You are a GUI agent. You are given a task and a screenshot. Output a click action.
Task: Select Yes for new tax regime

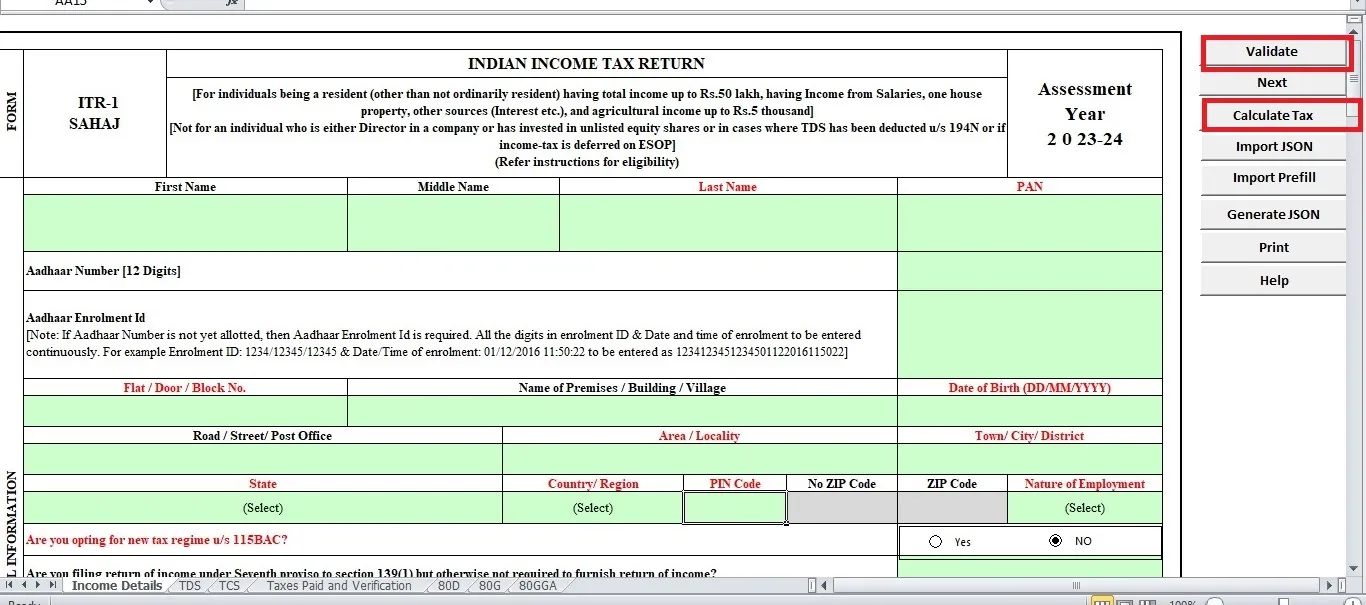(936, 541)
